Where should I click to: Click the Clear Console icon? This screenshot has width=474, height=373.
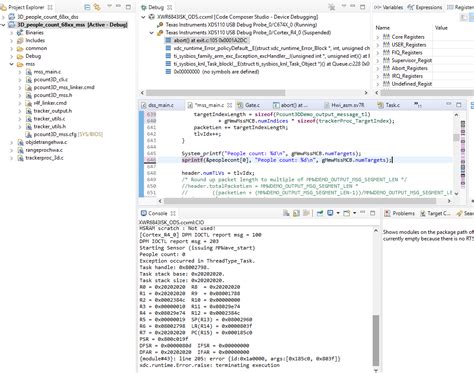click(x=286, y=213)
